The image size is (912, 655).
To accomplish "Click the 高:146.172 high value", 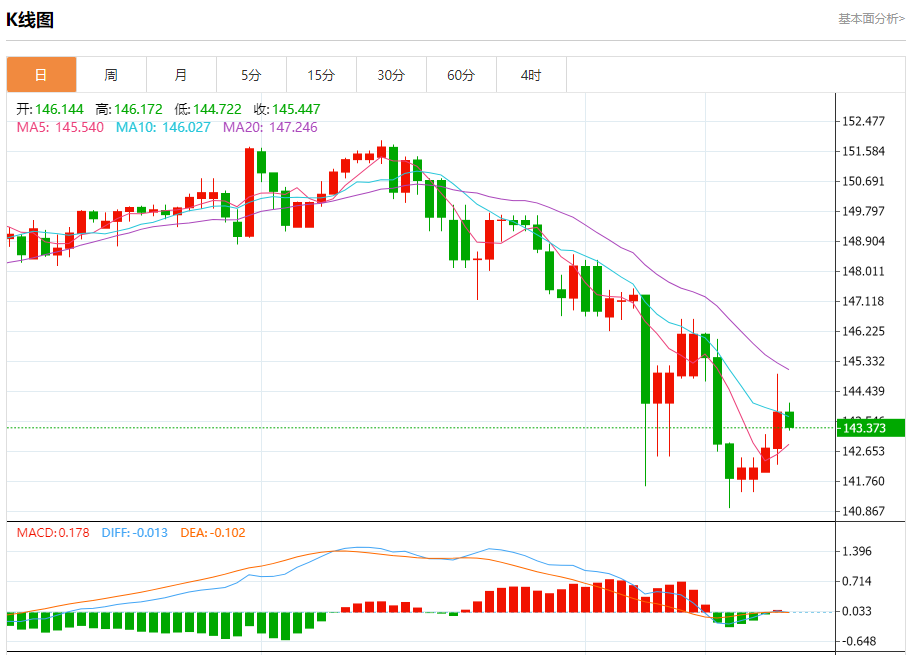I will [x=129, y=109].
